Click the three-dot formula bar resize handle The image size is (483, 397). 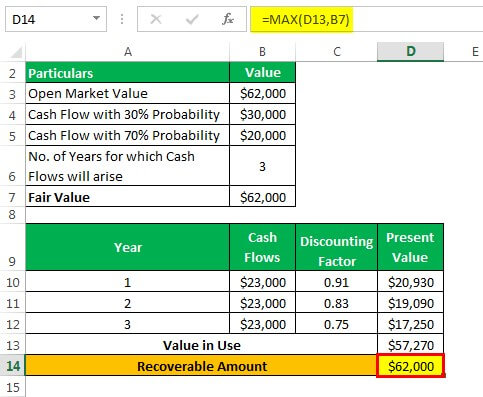click(122, 19)
